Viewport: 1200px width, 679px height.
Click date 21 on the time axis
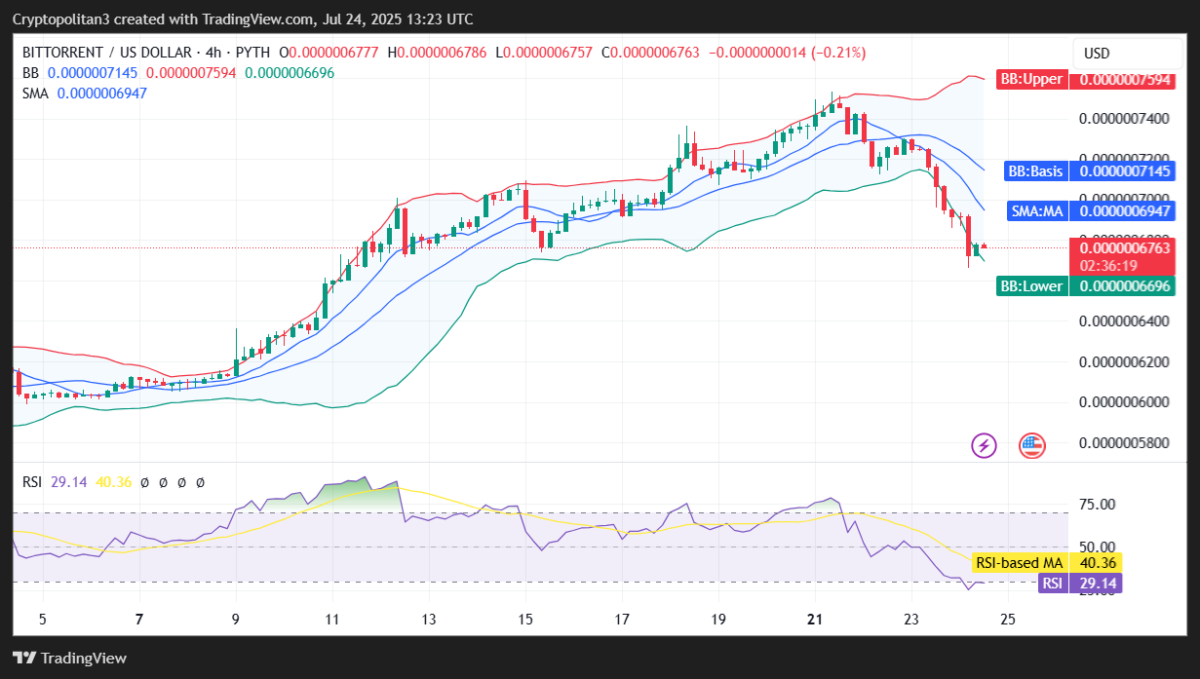point(814,619)
